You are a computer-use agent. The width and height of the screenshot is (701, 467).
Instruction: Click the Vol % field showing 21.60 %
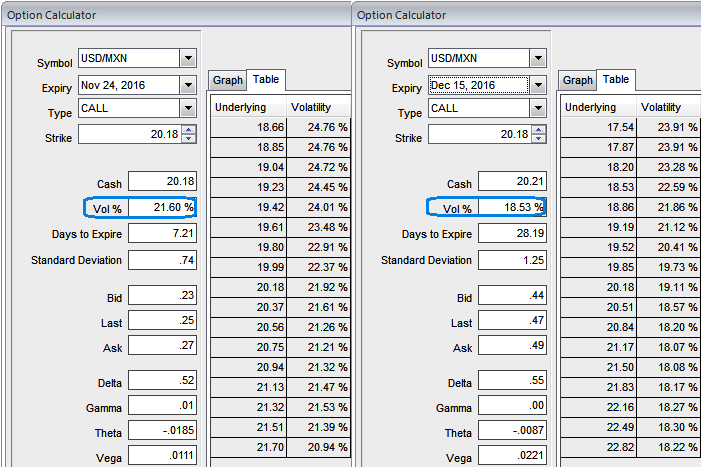(x=161, y=207)
